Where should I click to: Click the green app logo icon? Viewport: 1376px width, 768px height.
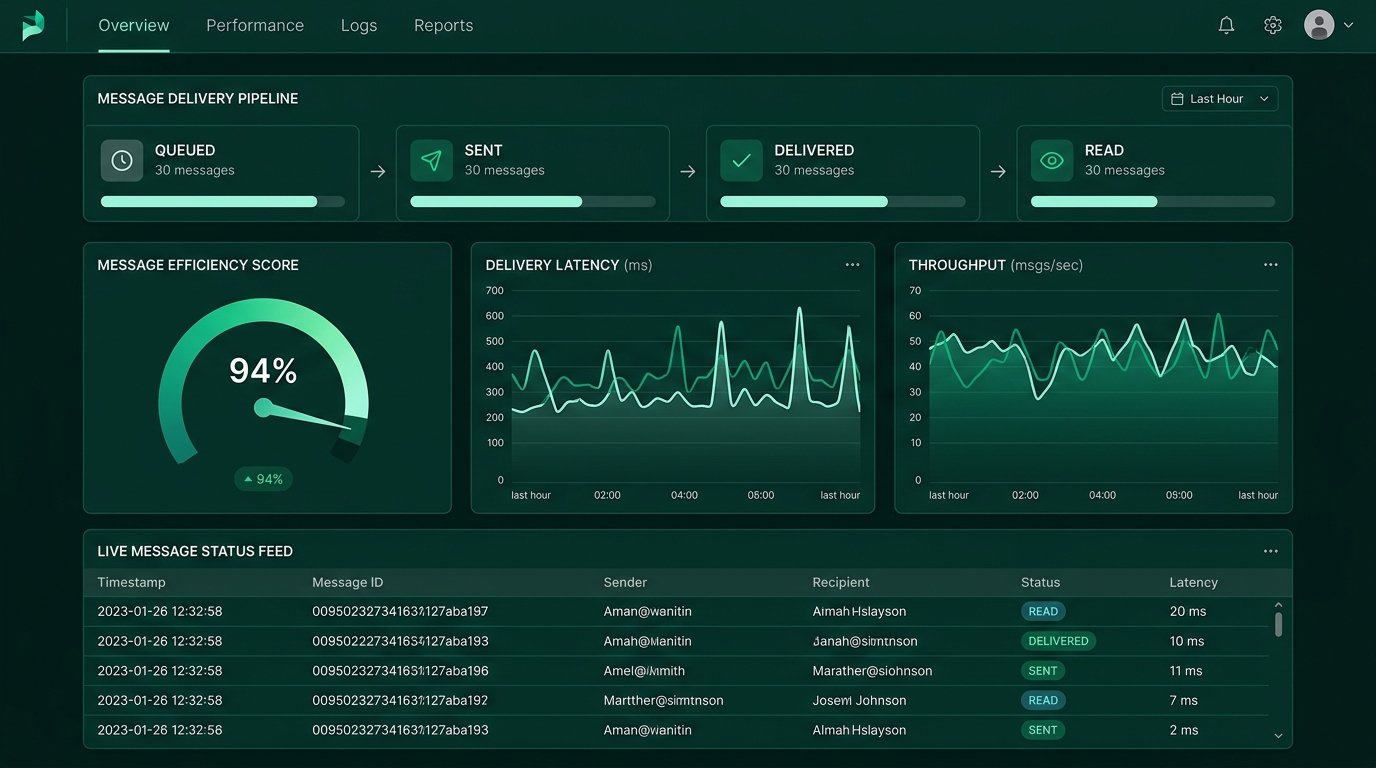[x=33, y=25]
